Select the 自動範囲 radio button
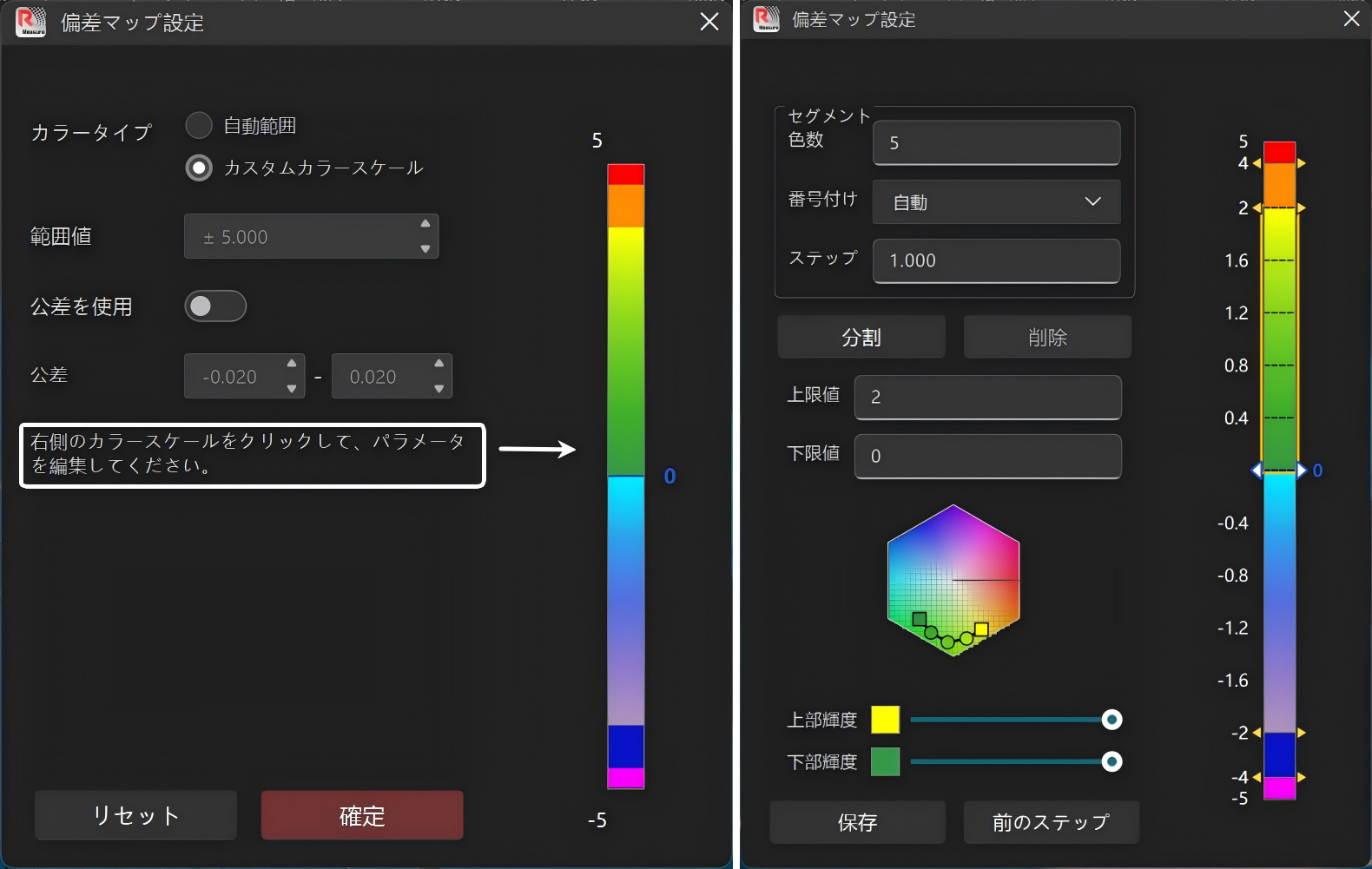 pos(199,126)
